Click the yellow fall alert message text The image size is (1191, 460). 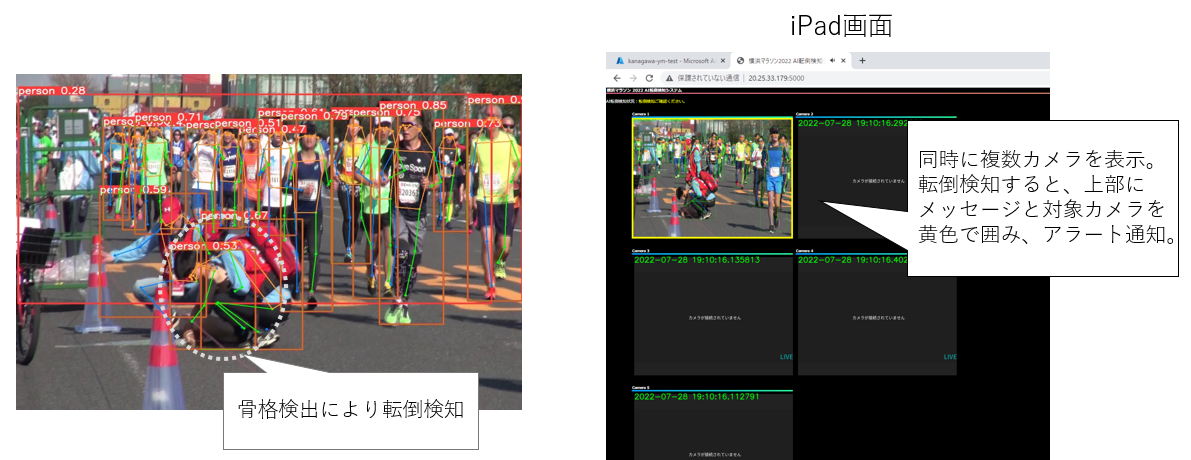(x=662, y=100)
